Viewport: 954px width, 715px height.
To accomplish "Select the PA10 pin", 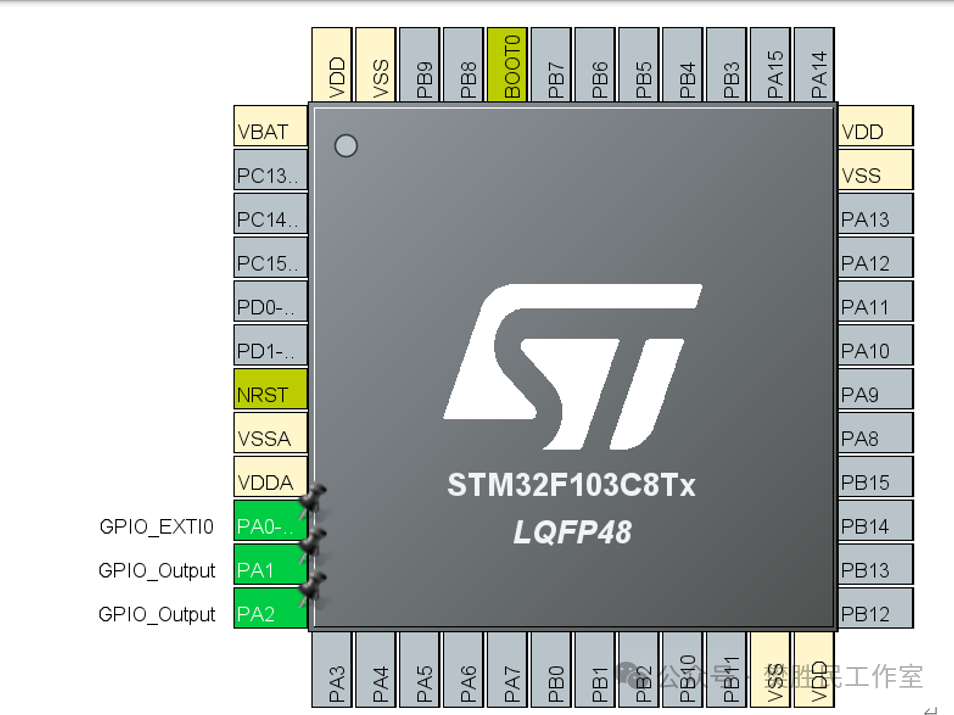I will coord(876,345).
